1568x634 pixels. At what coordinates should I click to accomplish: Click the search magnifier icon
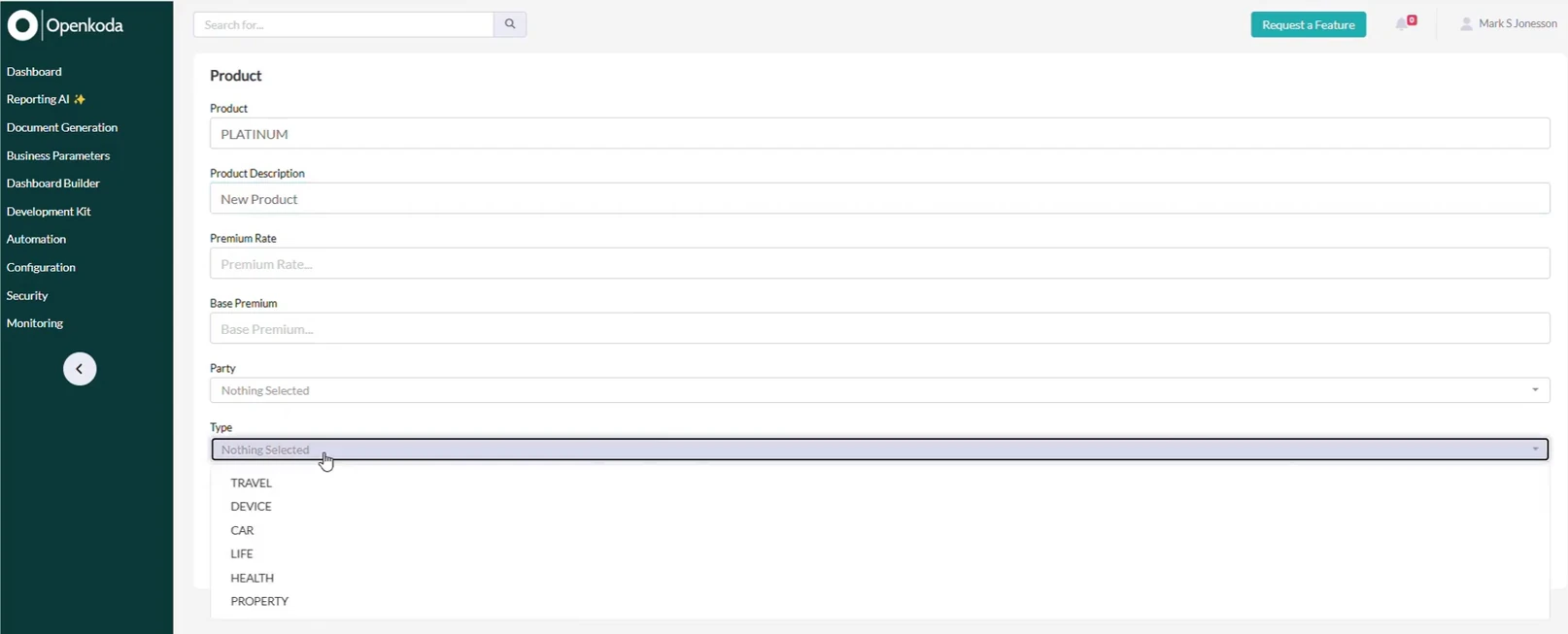click(510, 24)
